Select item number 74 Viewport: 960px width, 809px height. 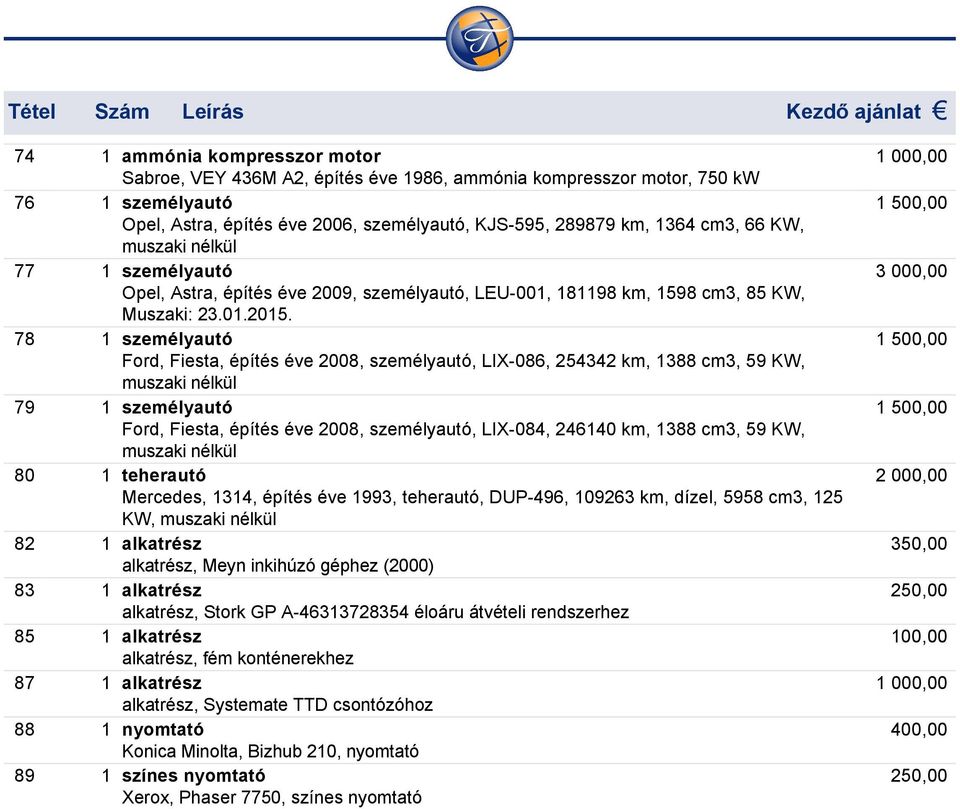click(x=24, y=156)
